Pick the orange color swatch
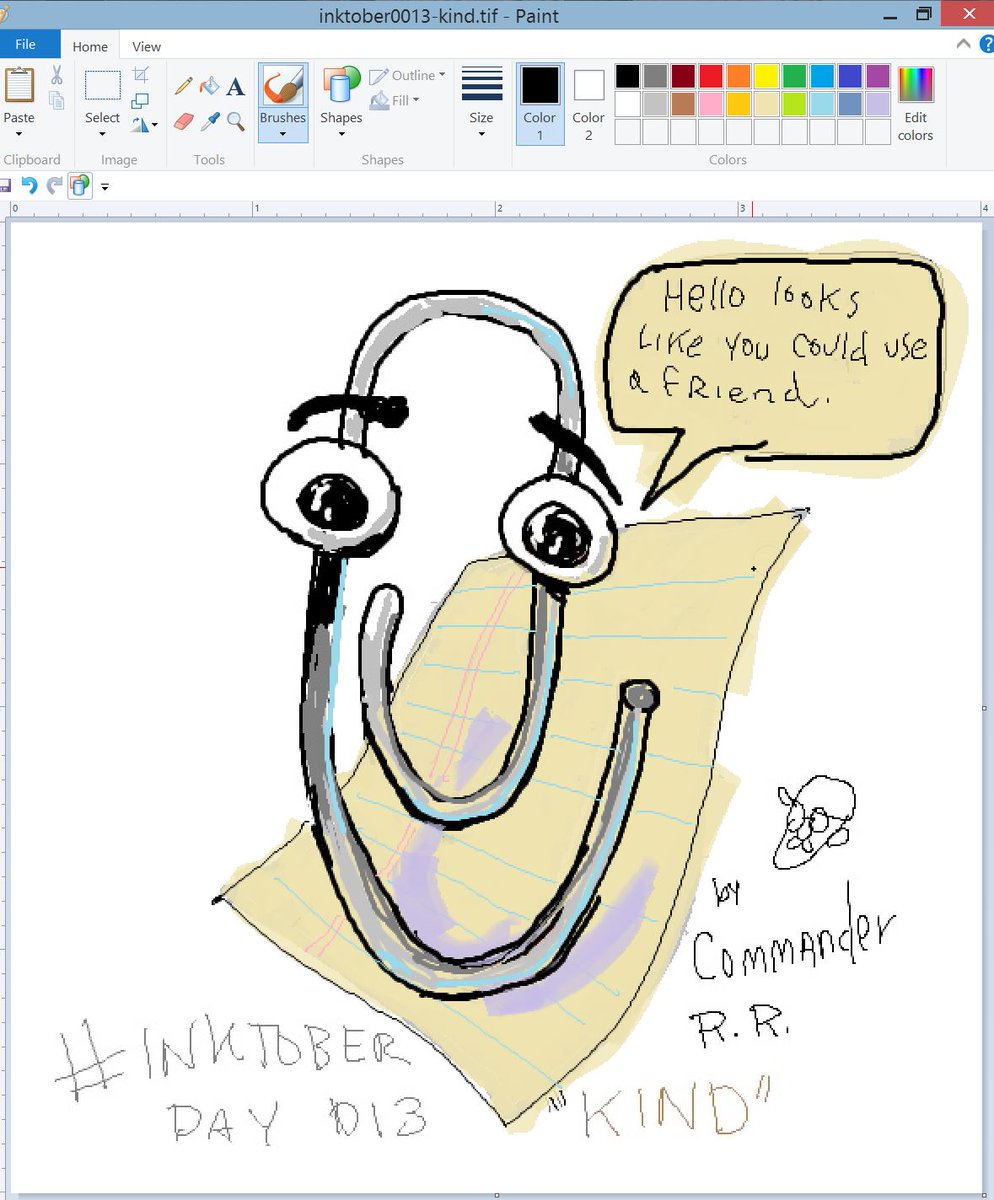The width and height of the screenshot is (994, 1200). pos(739,76)
